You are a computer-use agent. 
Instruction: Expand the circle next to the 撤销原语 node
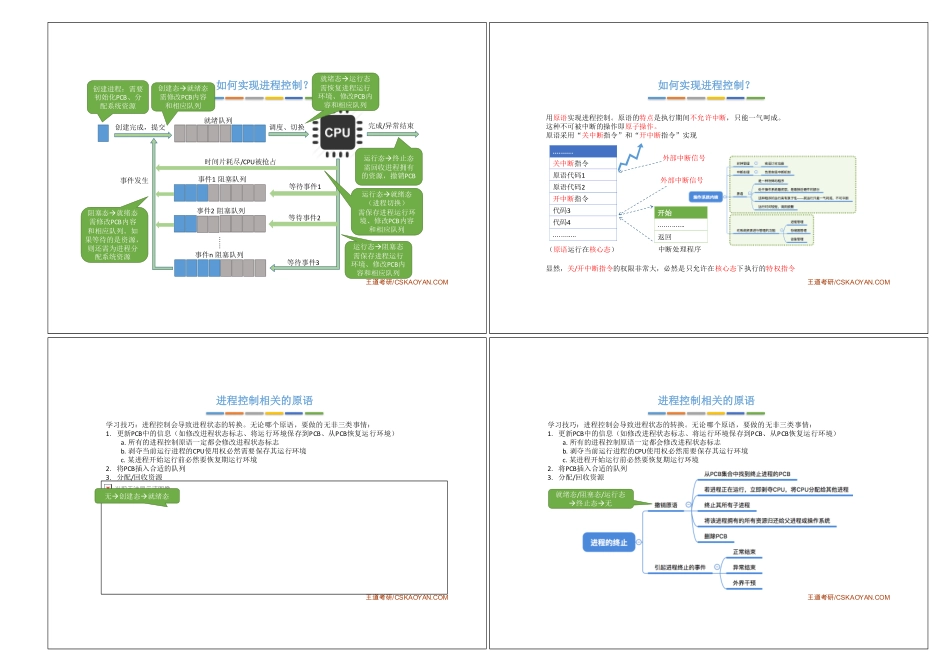click(x=688, y=503)
